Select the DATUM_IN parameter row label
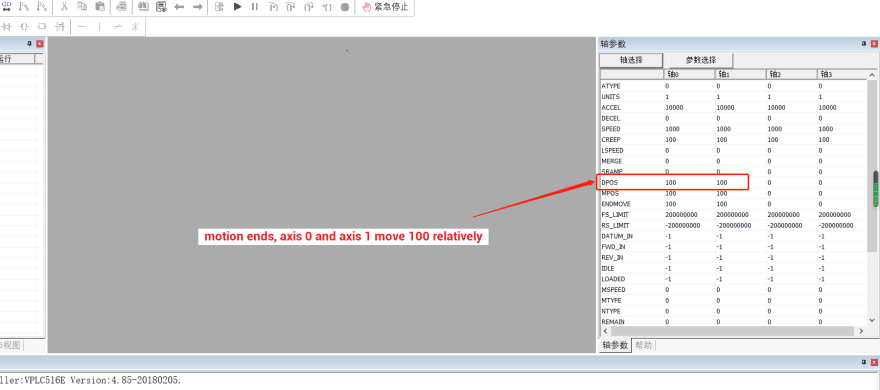880x390 pixels. [x=616, y=236]
